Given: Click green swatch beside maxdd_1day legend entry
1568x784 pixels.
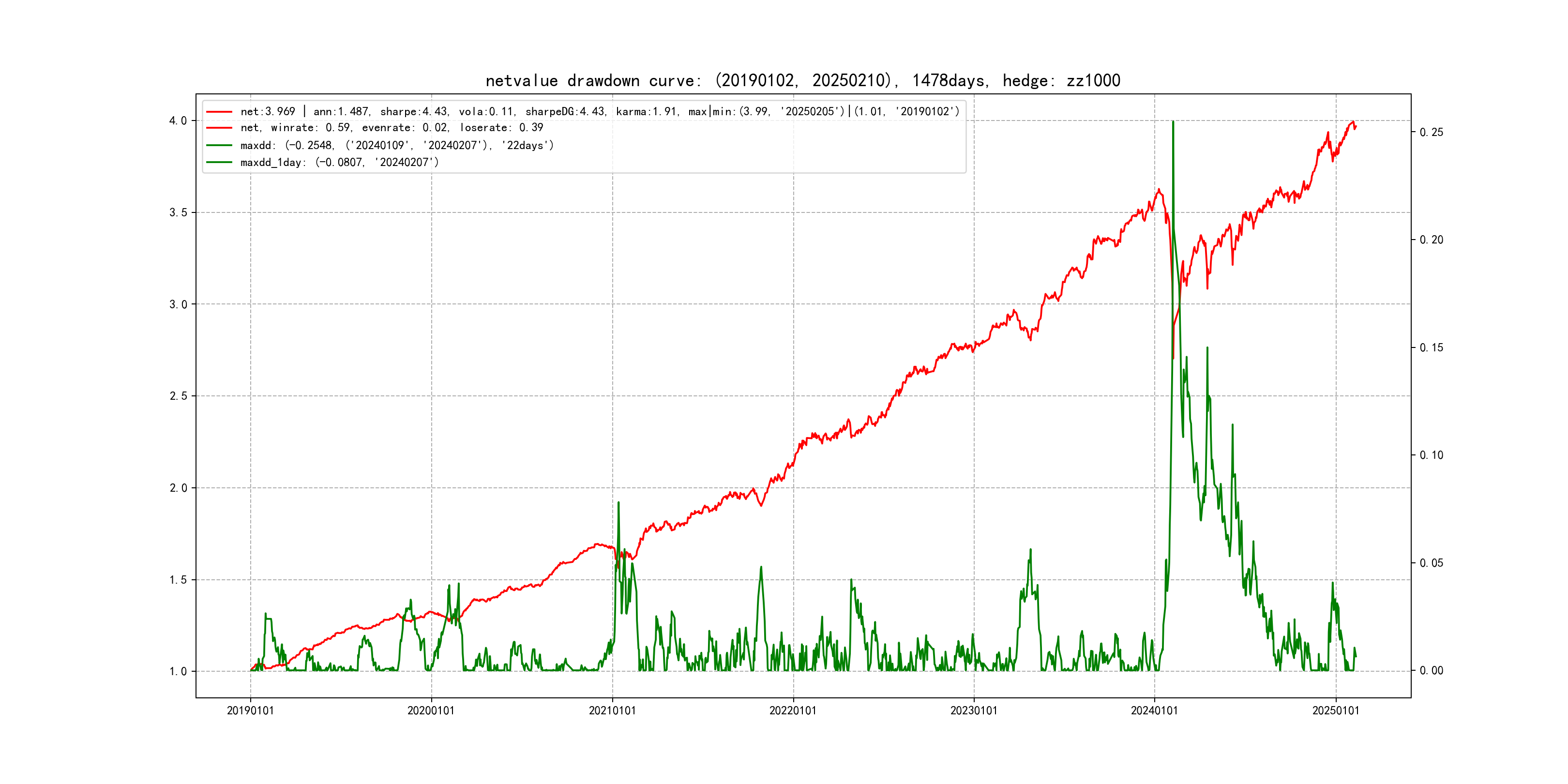Looking at the screenshot, I should tap(219, 163).
